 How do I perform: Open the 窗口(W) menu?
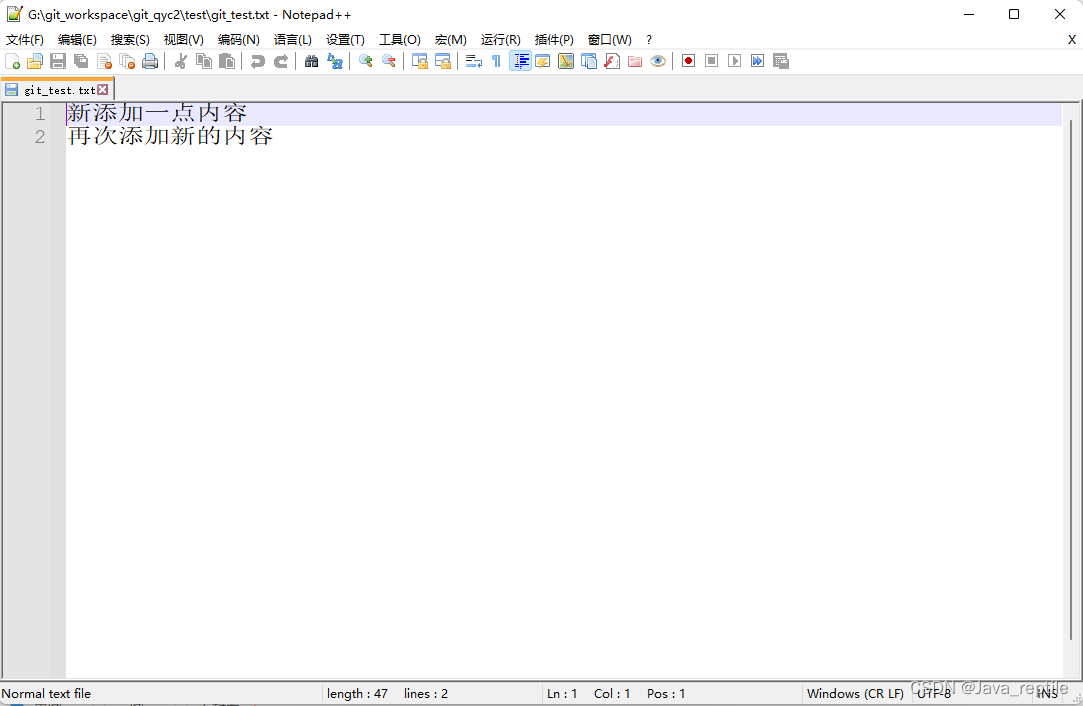610,40
